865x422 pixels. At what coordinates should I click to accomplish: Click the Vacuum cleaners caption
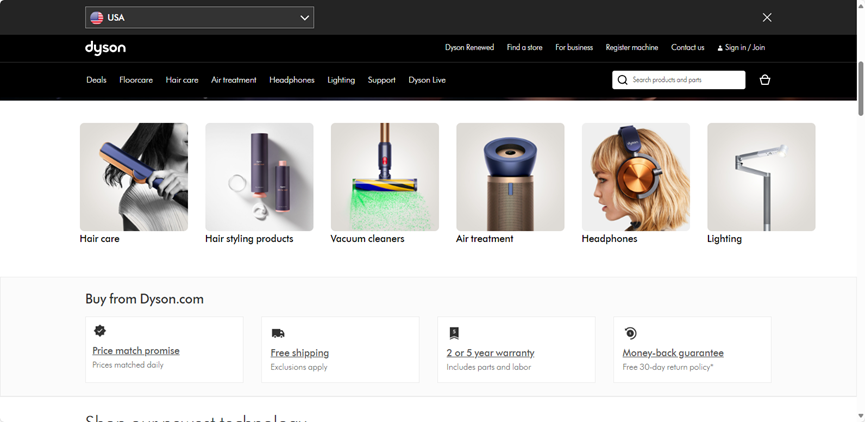pyautogui.click(x=367, y=239)
